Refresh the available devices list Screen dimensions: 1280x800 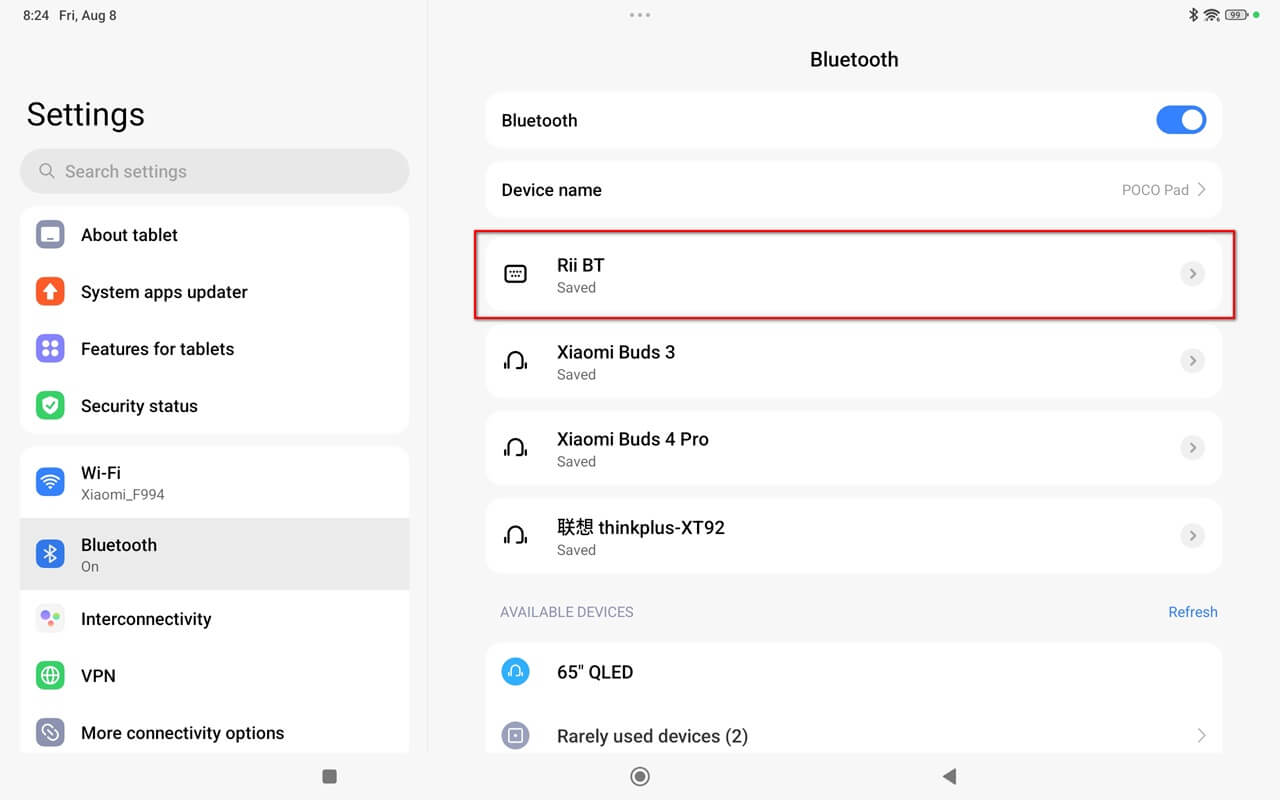pyautogui.click(x=1192, y=612)
